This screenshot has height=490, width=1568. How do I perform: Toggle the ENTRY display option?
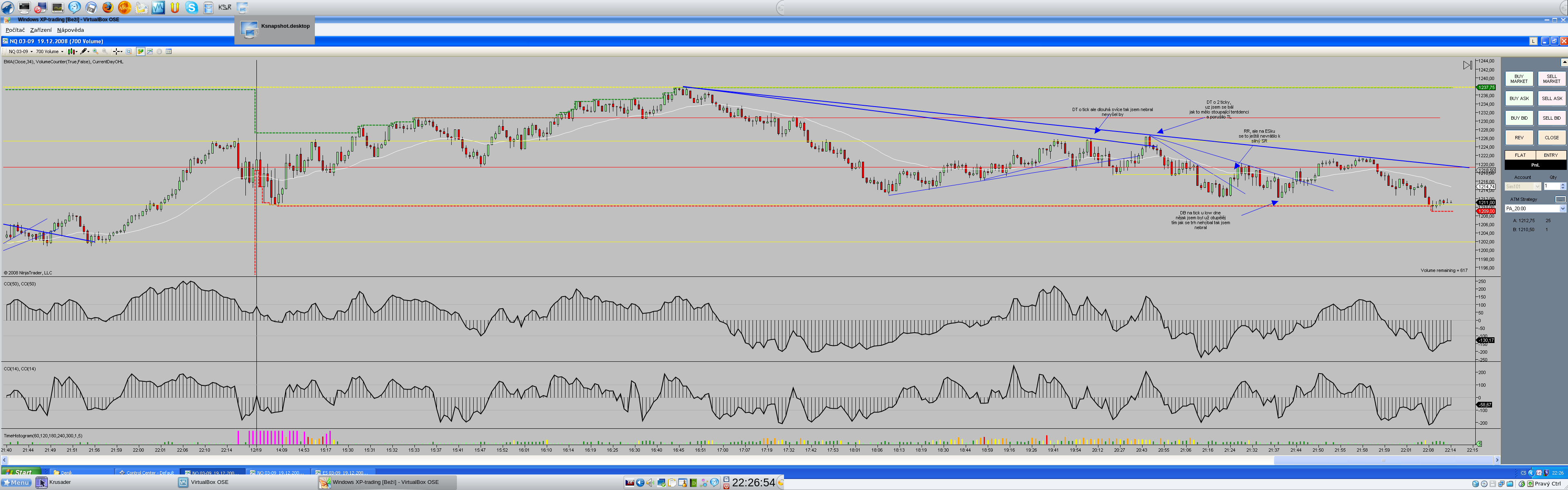(x=1550, y=155)
